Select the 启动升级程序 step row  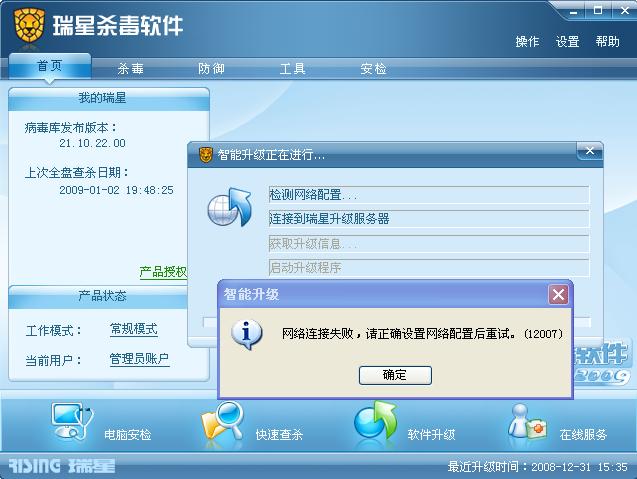(x=429, y=268)
